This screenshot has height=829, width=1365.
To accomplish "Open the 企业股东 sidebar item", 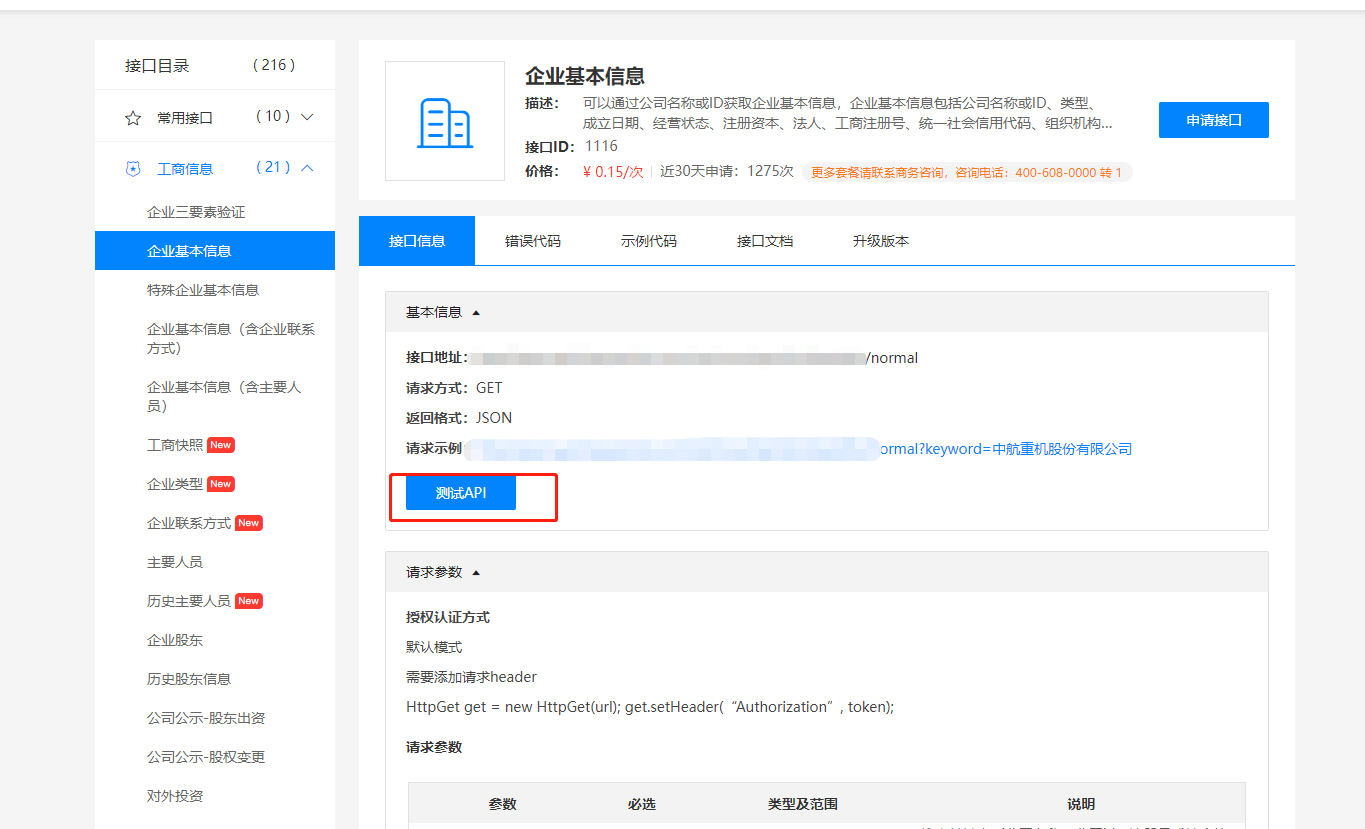I will click(x=175, y=640).
